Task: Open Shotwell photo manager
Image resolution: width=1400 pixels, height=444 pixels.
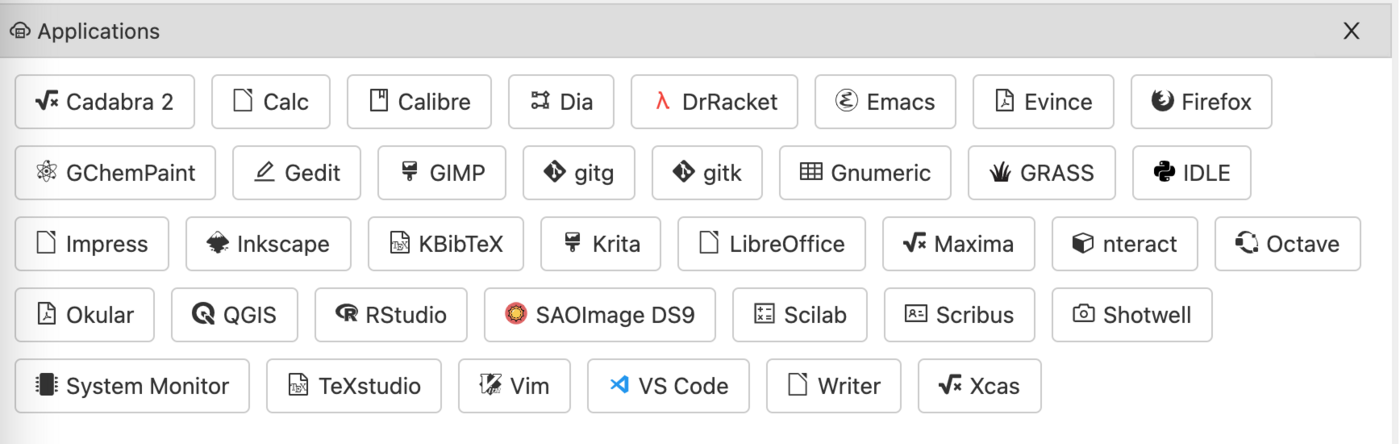Action: pos(1132,315)
